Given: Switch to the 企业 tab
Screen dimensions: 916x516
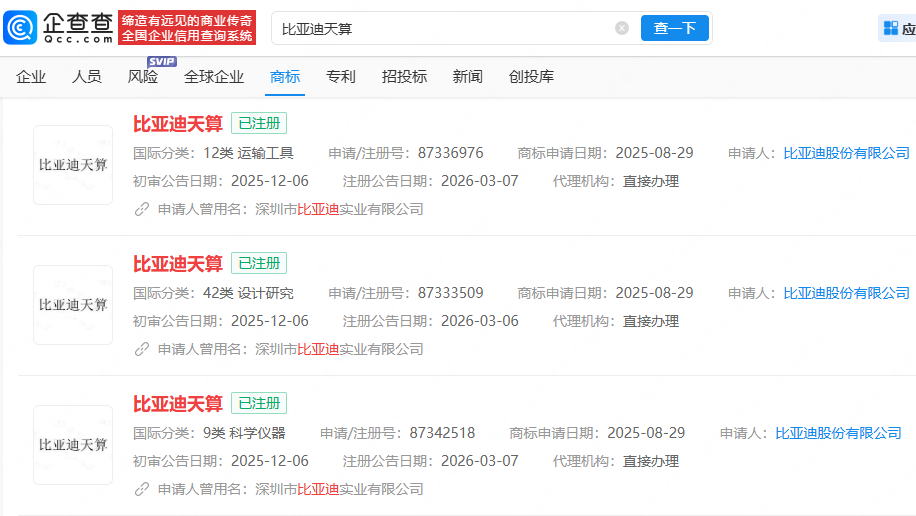Looking at the screenshot, I should click(31, 77).
